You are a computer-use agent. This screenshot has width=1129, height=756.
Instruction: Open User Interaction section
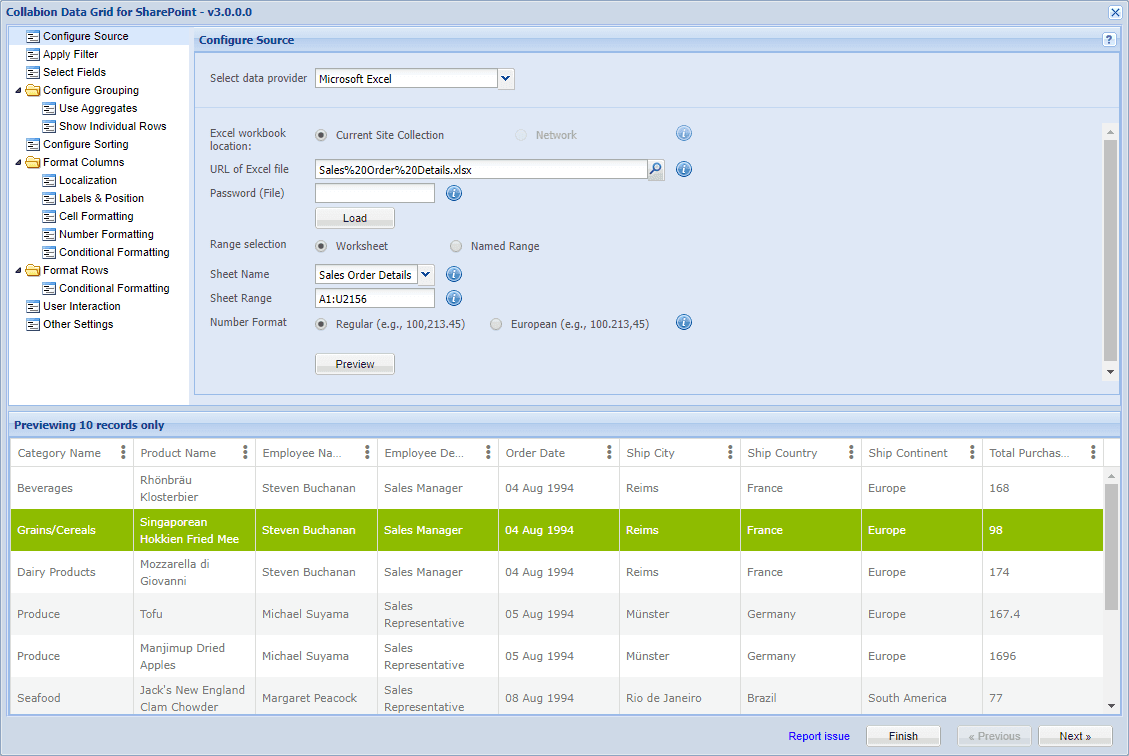pos(81,306)
